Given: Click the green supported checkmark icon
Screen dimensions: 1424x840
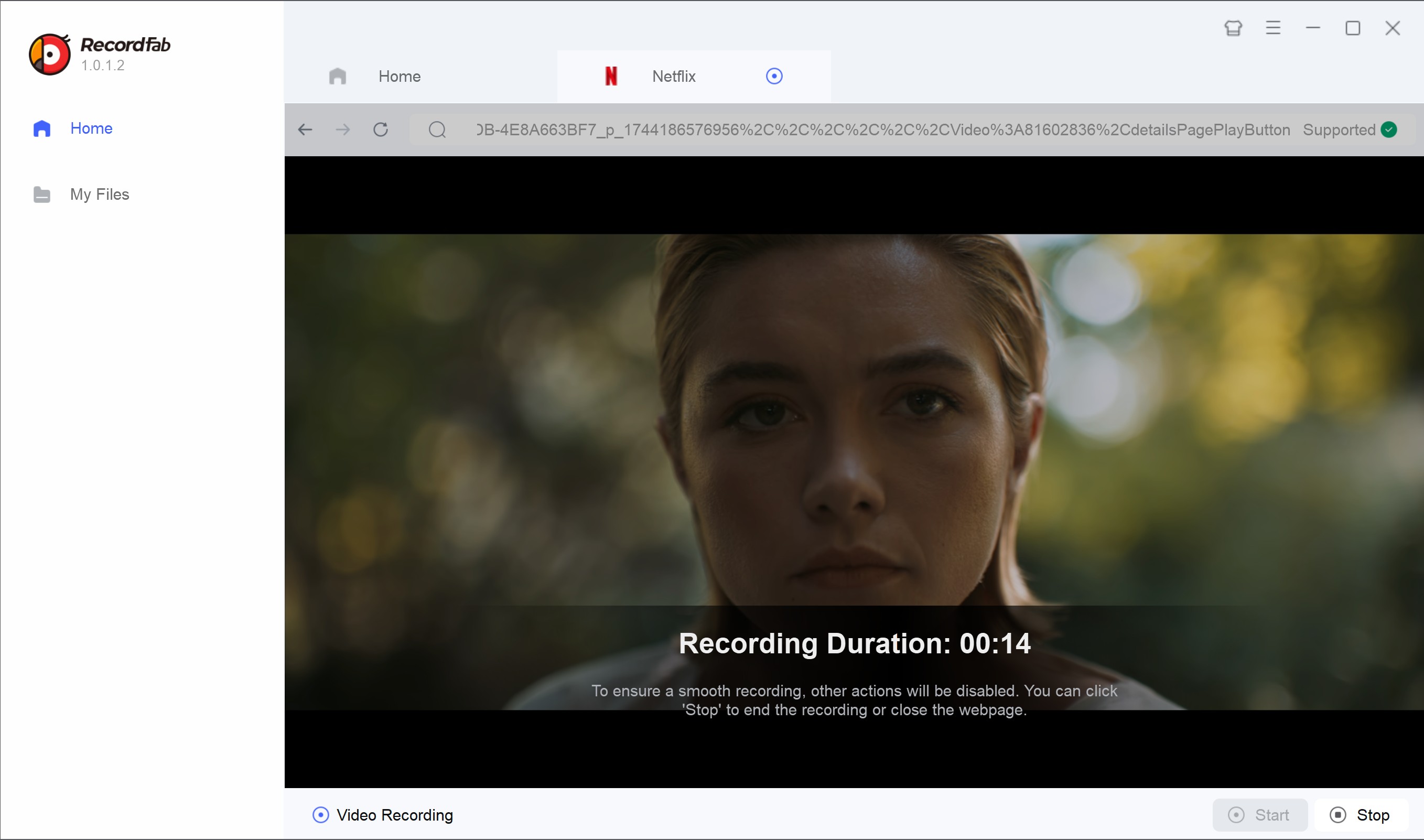Looking at the screenshot, I should tap(1389, 130).
